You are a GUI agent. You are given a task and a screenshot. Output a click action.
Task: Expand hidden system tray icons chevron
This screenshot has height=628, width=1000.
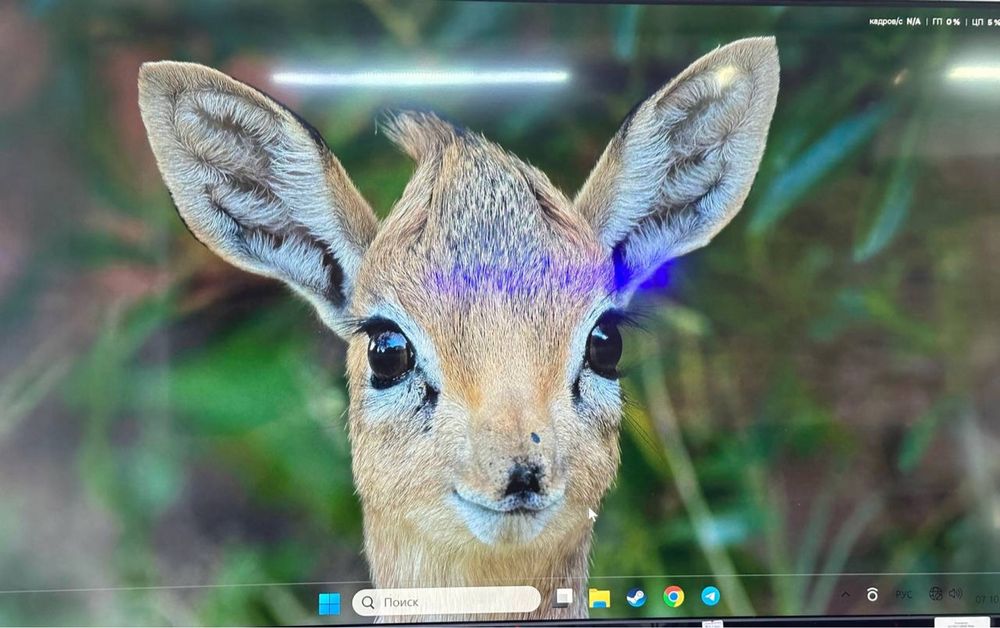(x=845, y=594)
